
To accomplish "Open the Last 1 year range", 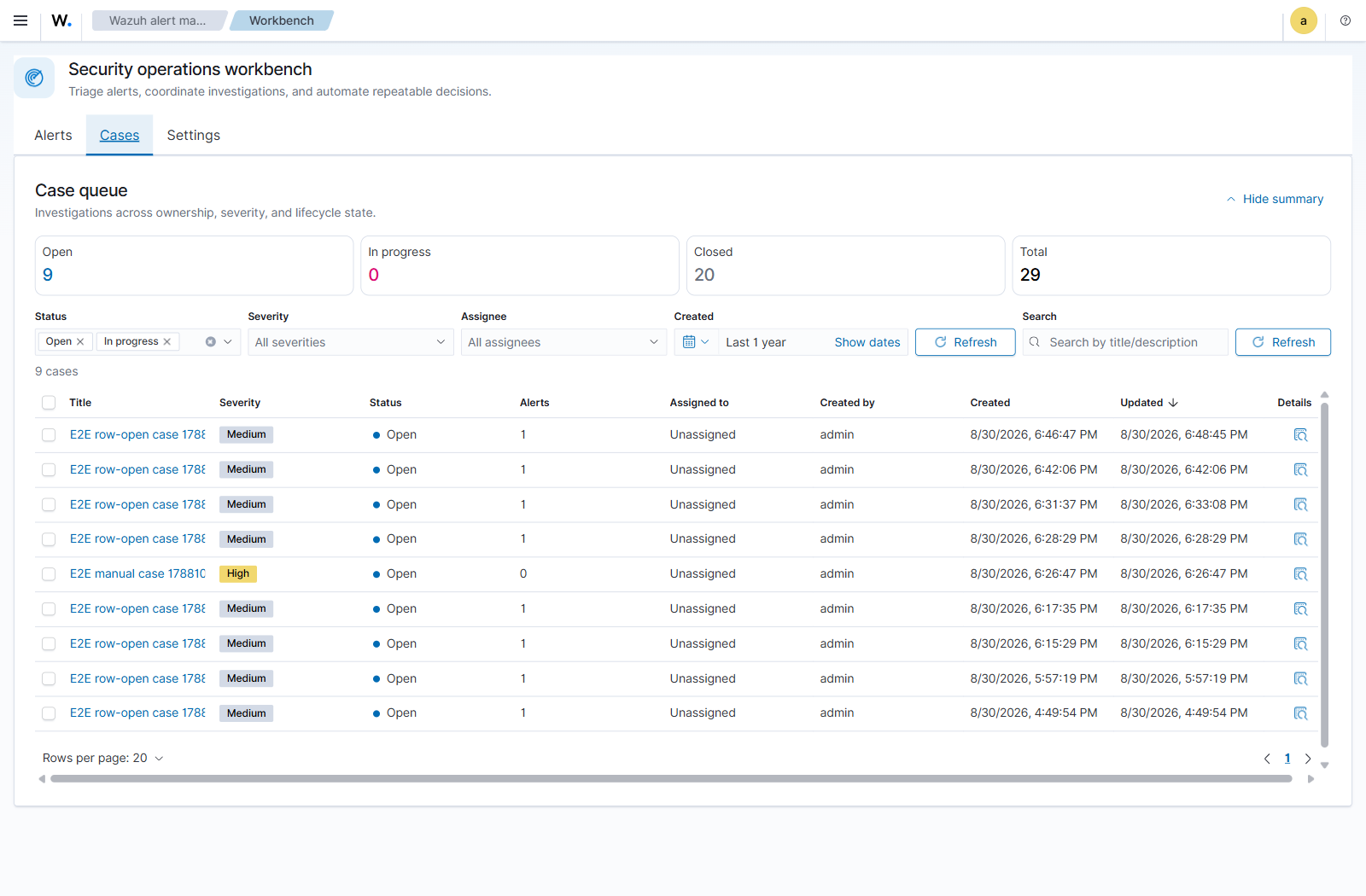I will [756, 342].
